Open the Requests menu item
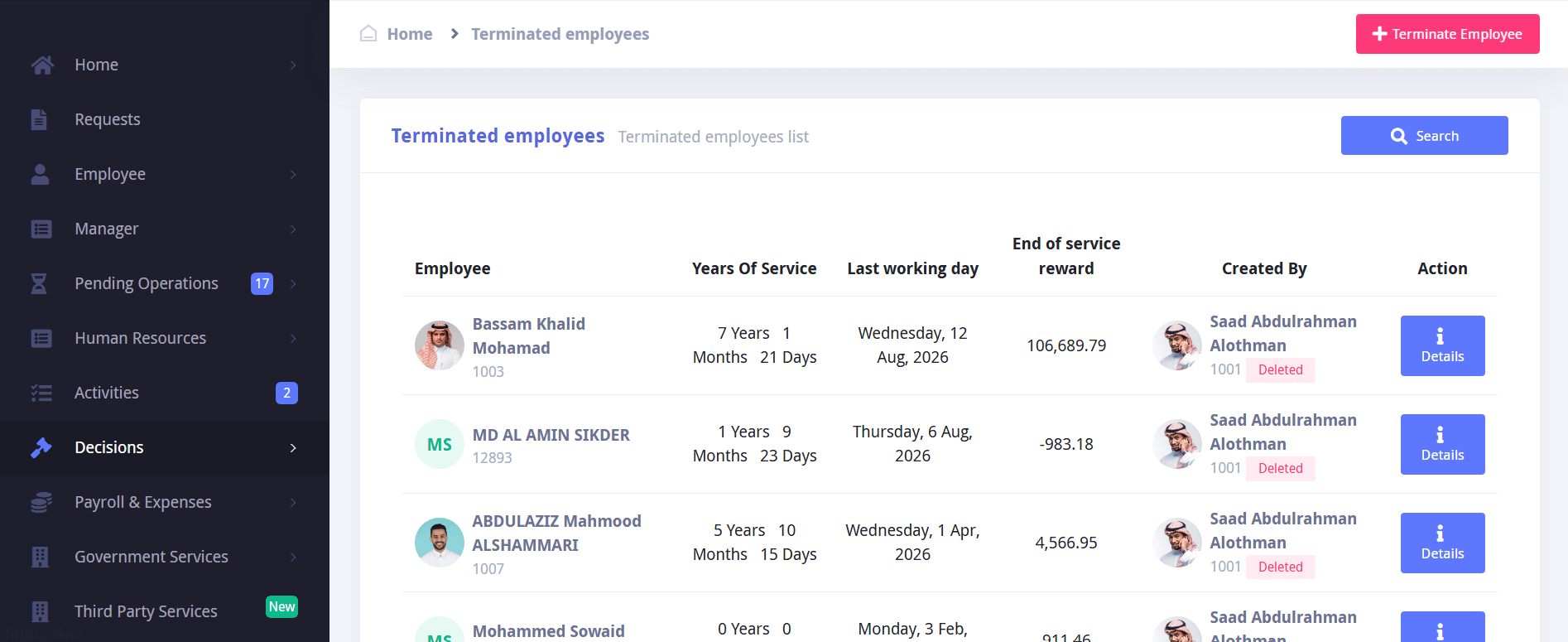This screenshot has height=642, width=1568. tap(165, 119)
